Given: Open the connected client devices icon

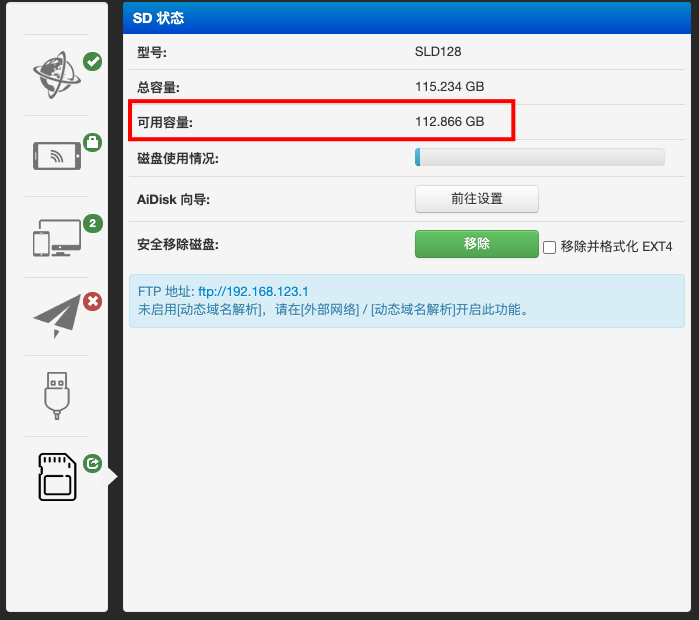Looking at the screenshot, I should tap(56, 238).
